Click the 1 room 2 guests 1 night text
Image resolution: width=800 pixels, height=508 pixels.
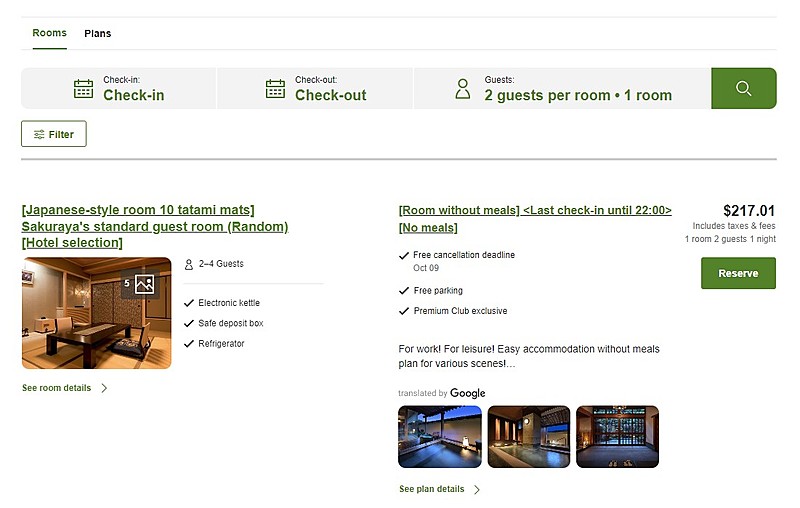click(730, 239)
